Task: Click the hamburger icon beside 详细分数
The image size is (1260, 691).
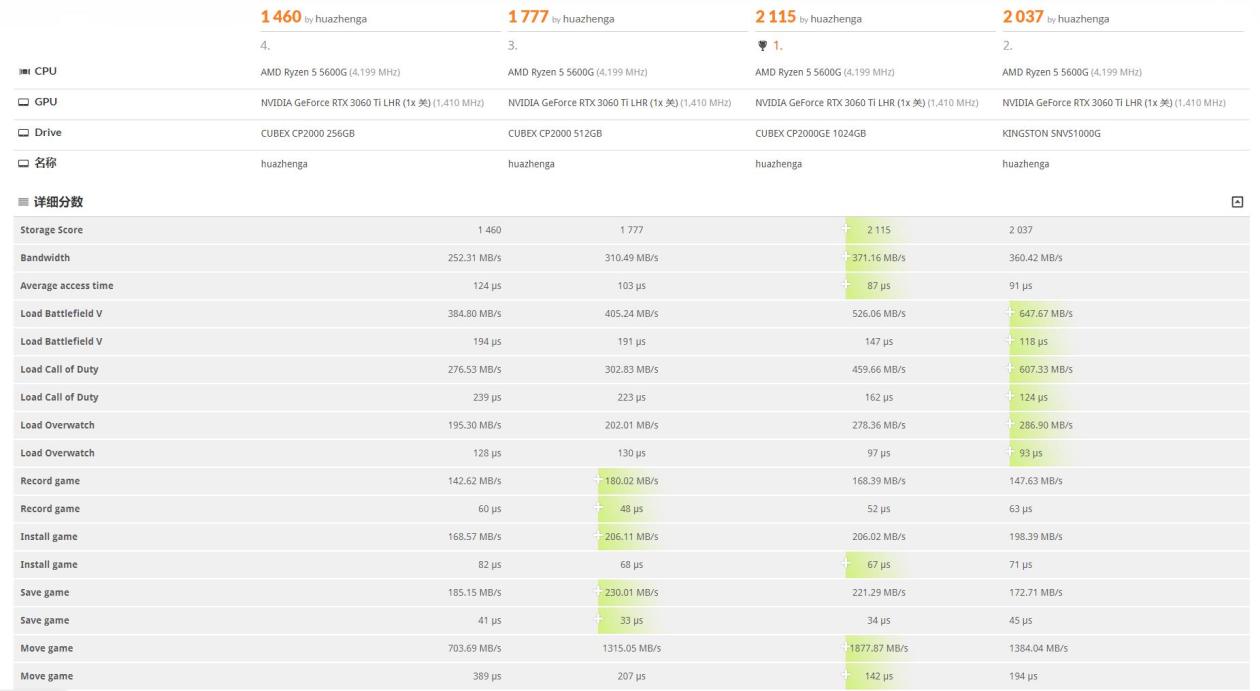Action: [25, 202]
